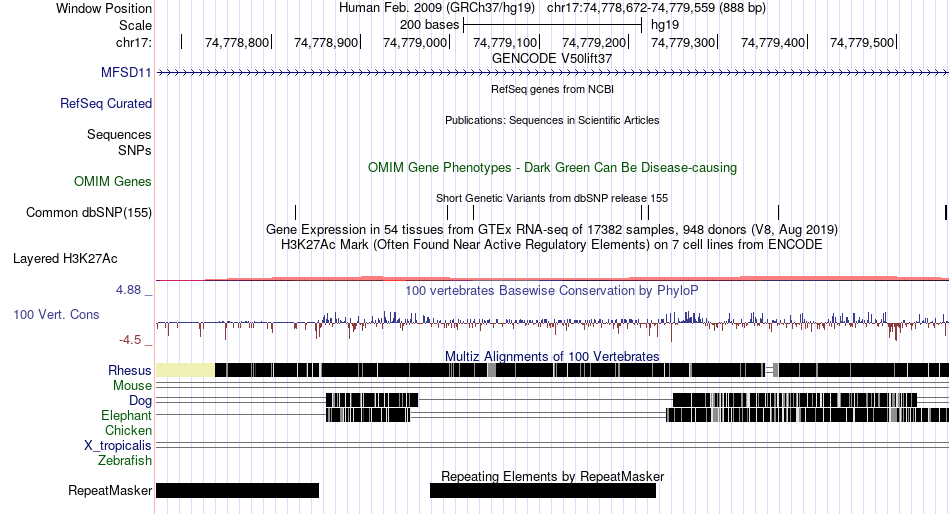Click the Window Position label
The height and width of the screenshot is (514, 950).
104,8
